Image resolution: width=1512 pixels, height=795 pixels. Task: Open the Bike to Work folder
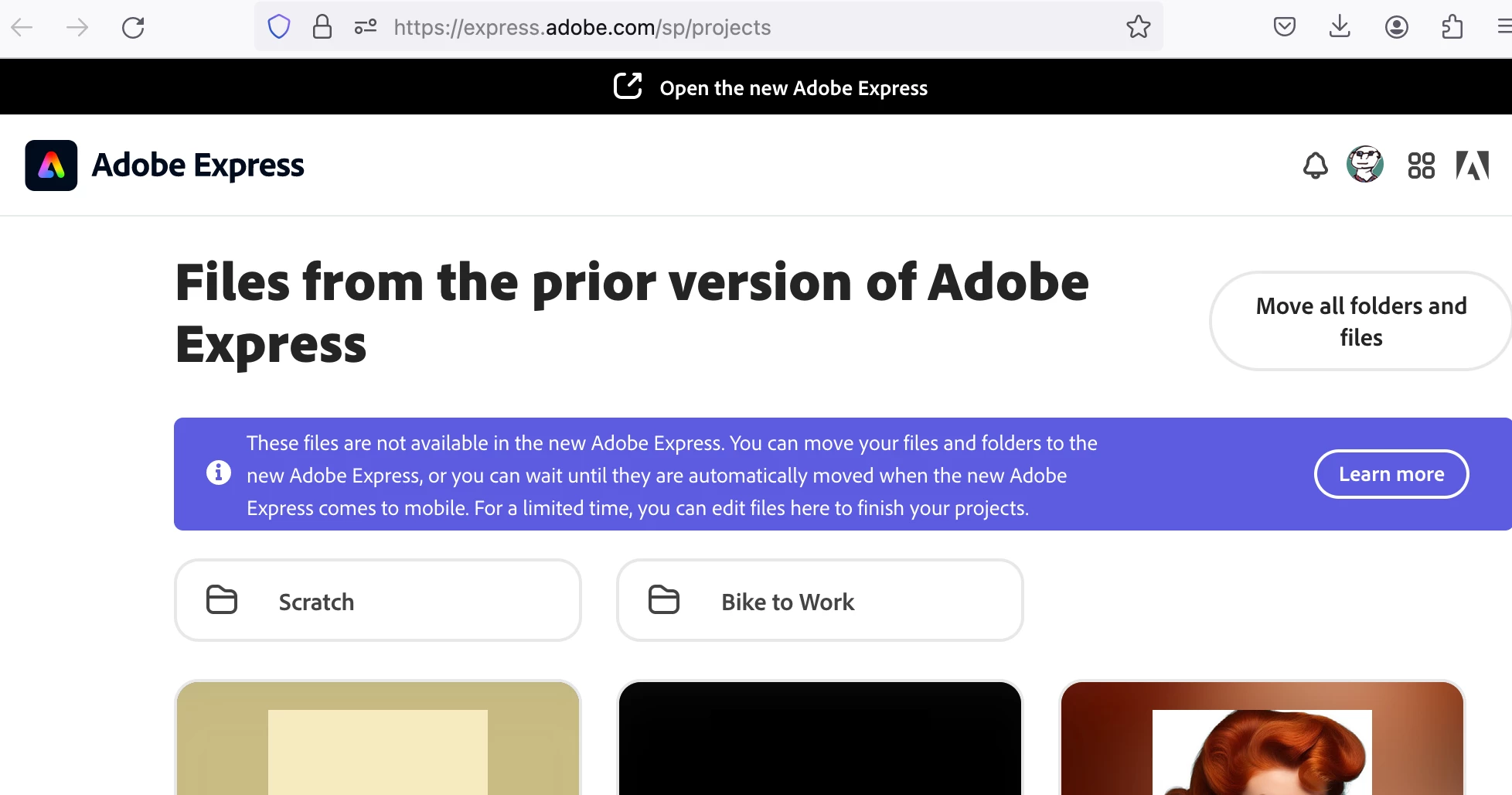tap(820, 600)
